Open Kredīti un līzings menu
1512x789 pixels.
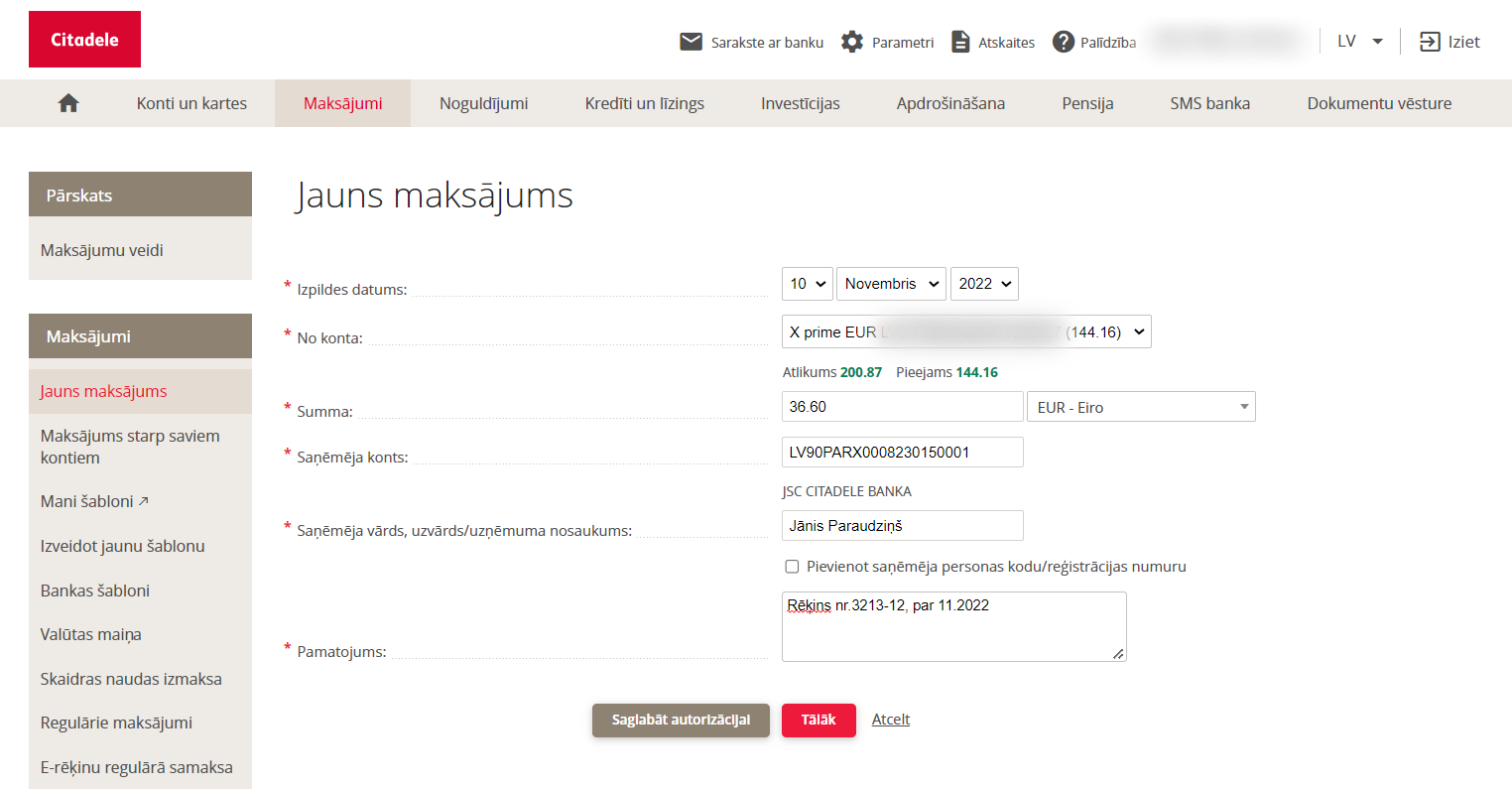coord(645,103)
